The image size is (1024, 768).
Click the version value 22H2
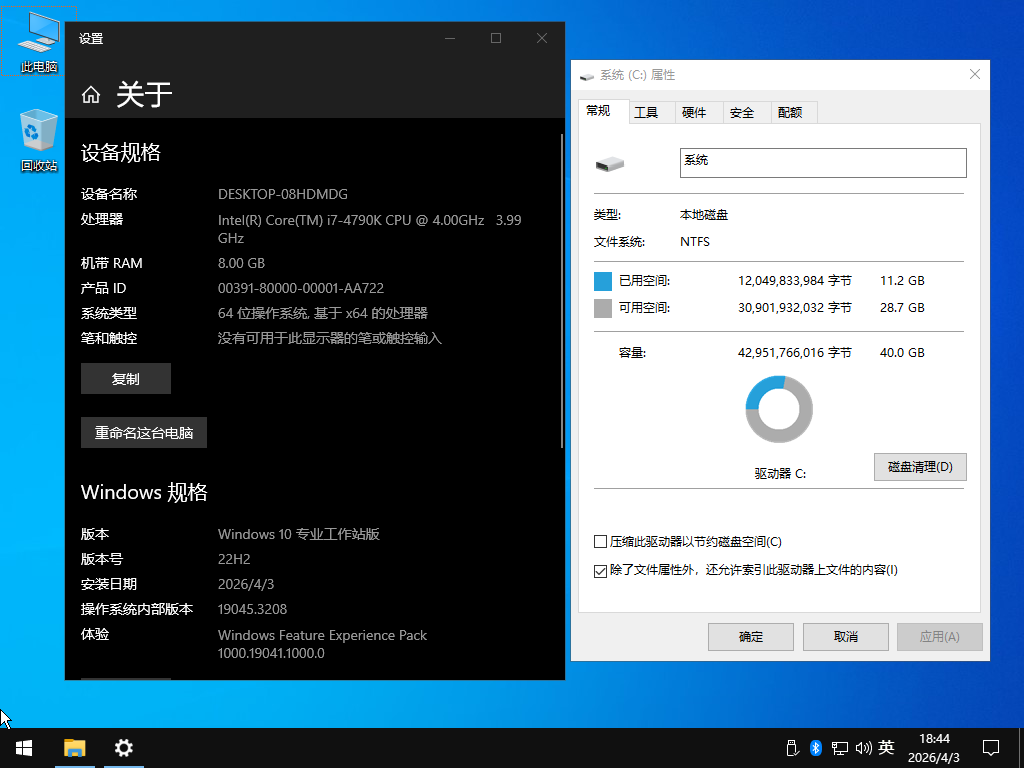point(234,559)
